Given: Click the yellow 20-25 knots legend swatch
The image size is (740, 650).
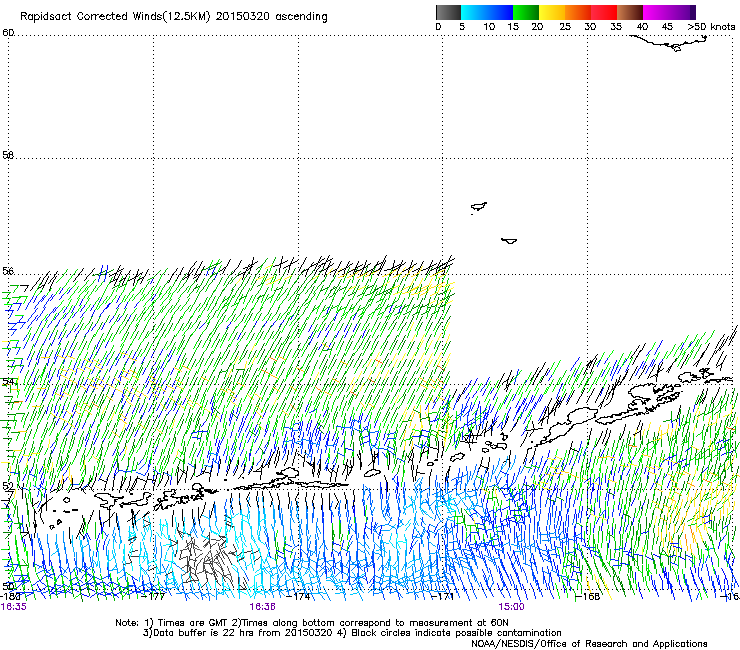Looking at the screenshot, I should point(552,12).
